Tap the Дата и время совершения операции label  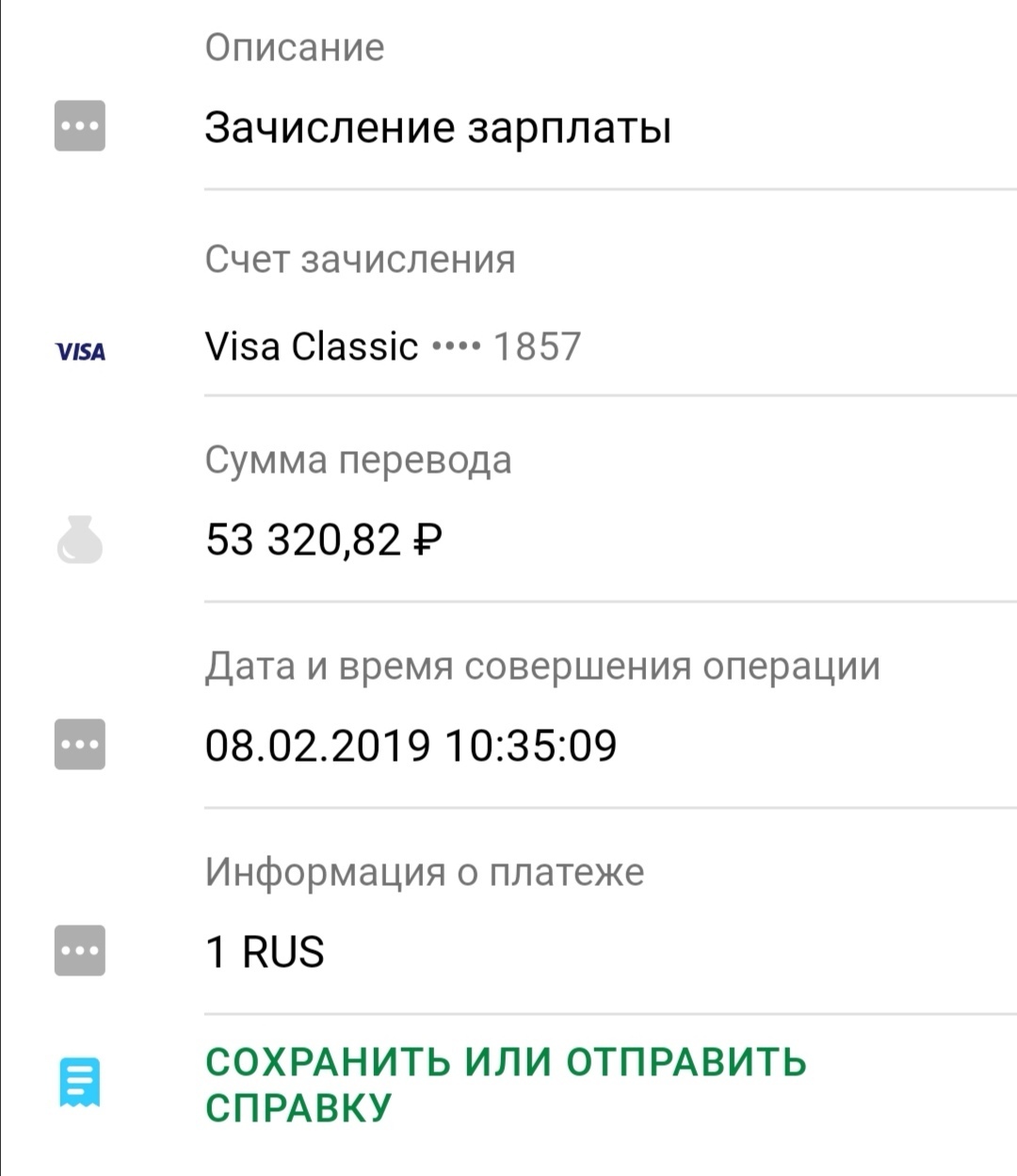coord(542,666)
